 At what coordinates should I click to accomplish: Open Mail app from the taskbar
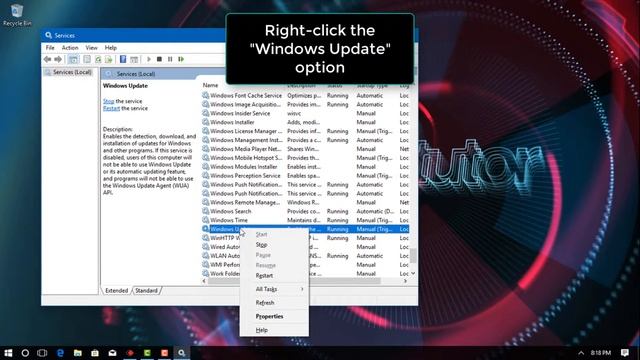(x=112, y=353)
